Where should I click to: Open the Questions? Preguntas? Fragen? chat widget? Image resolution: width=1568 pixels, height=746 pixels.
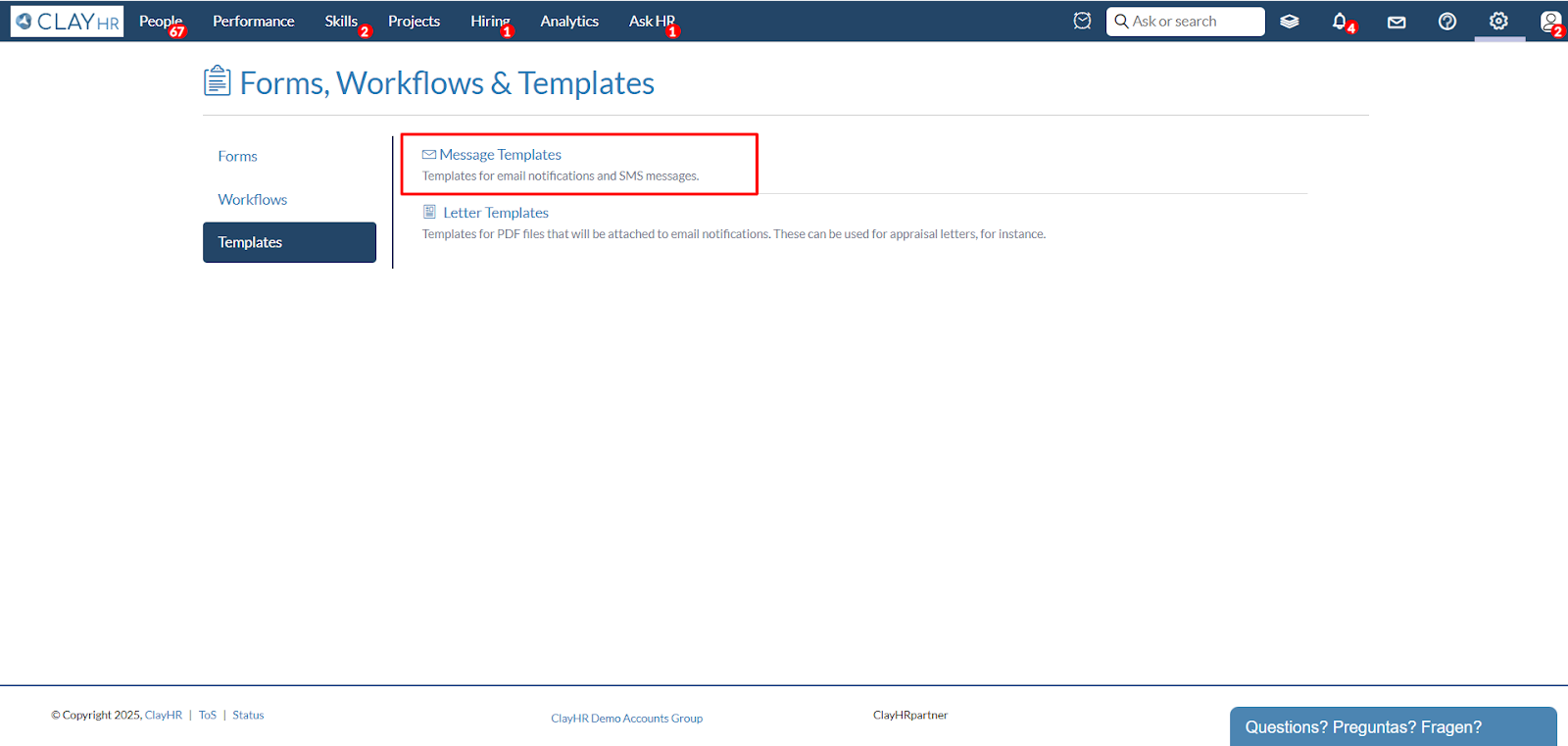[x=1393, y=726]
